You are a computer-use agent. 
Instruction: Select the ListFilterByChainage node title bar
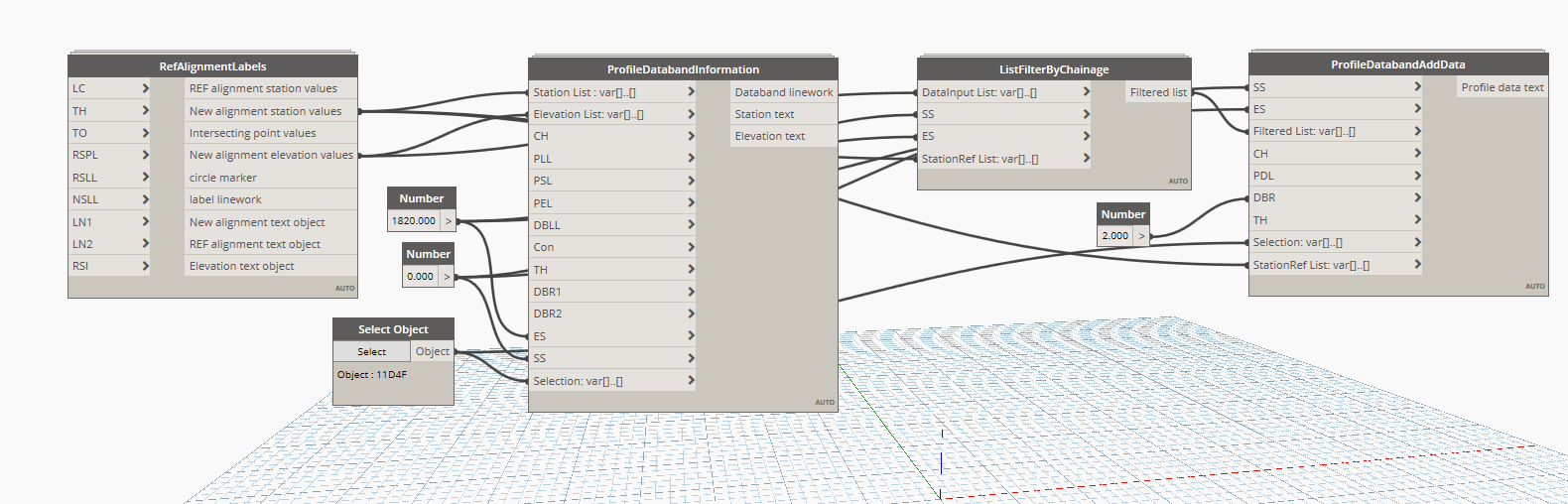coord(1054,69)
